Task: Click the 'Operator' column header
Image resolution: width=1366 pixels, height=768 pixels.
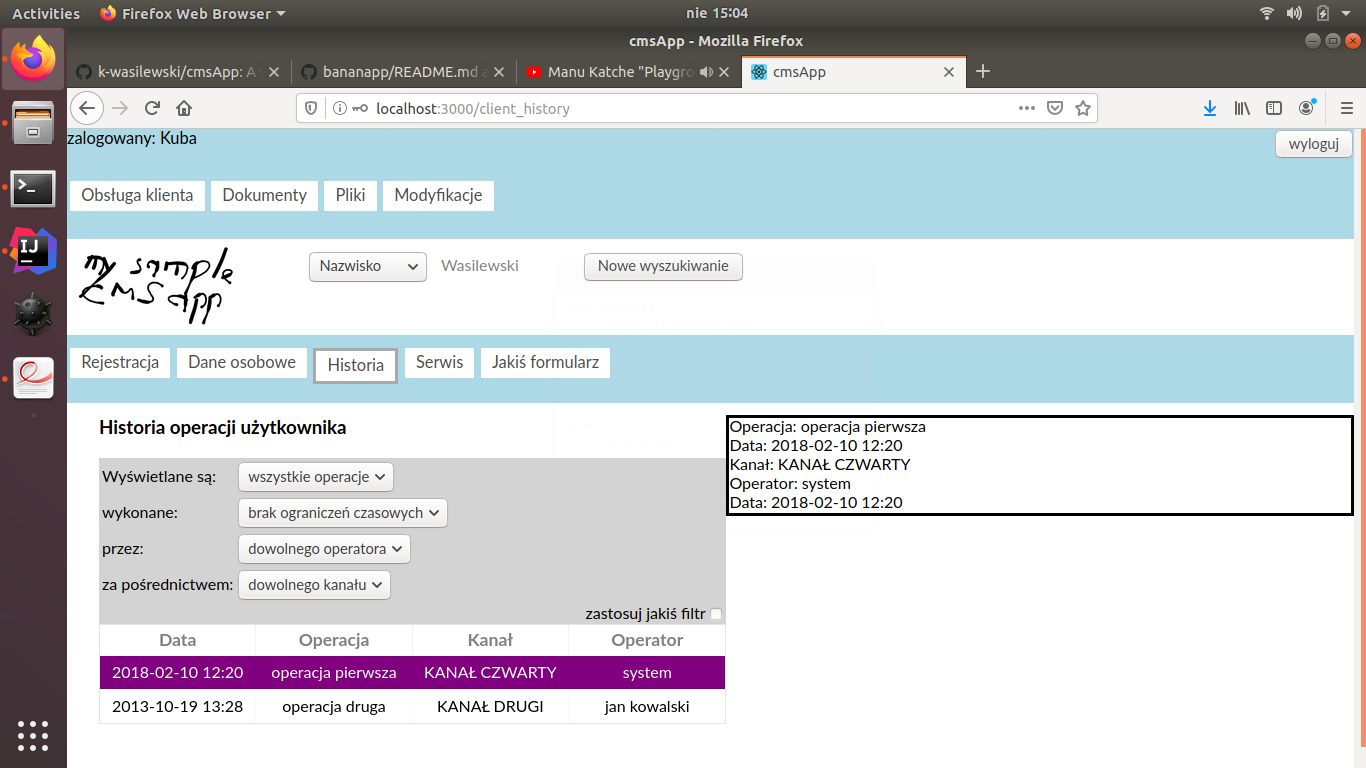Action: coord(647,640)
